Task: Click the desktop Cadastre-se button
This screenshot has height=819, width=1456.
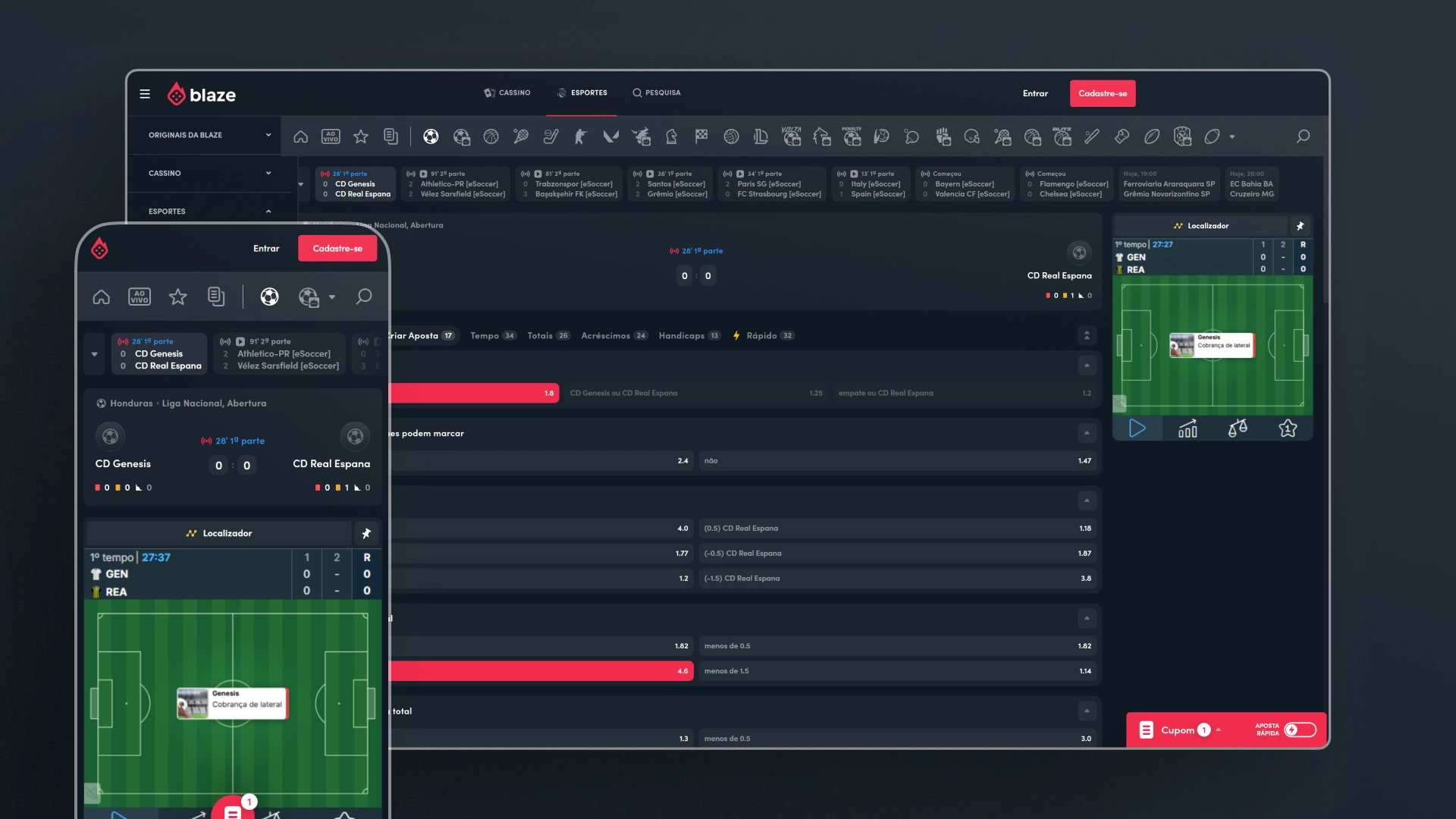Action: click(x=1102, y=93)
